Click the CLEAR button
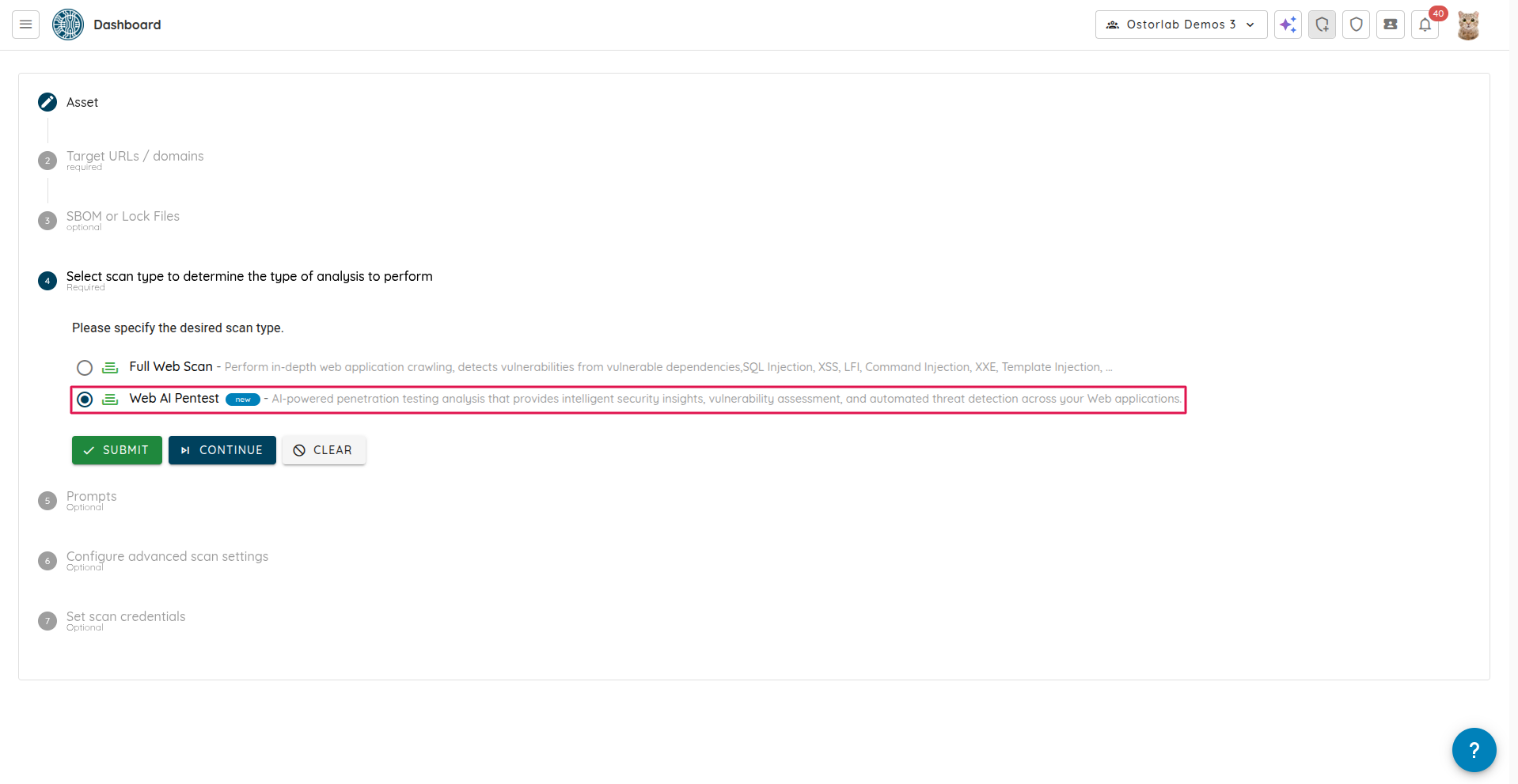This screenshot has height=784, width=1518. (324, 450)
